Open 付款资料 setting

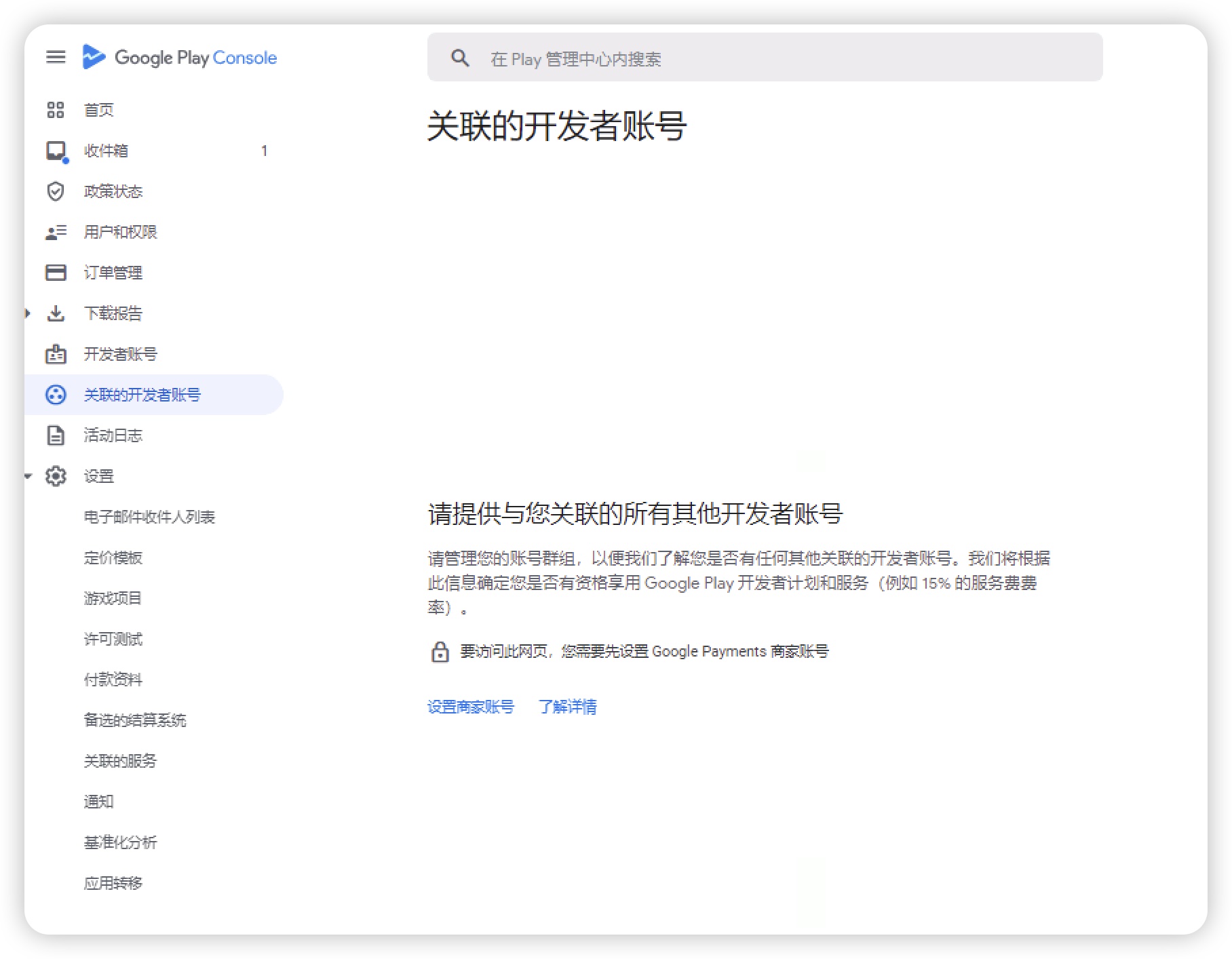[x=113, y=680]
